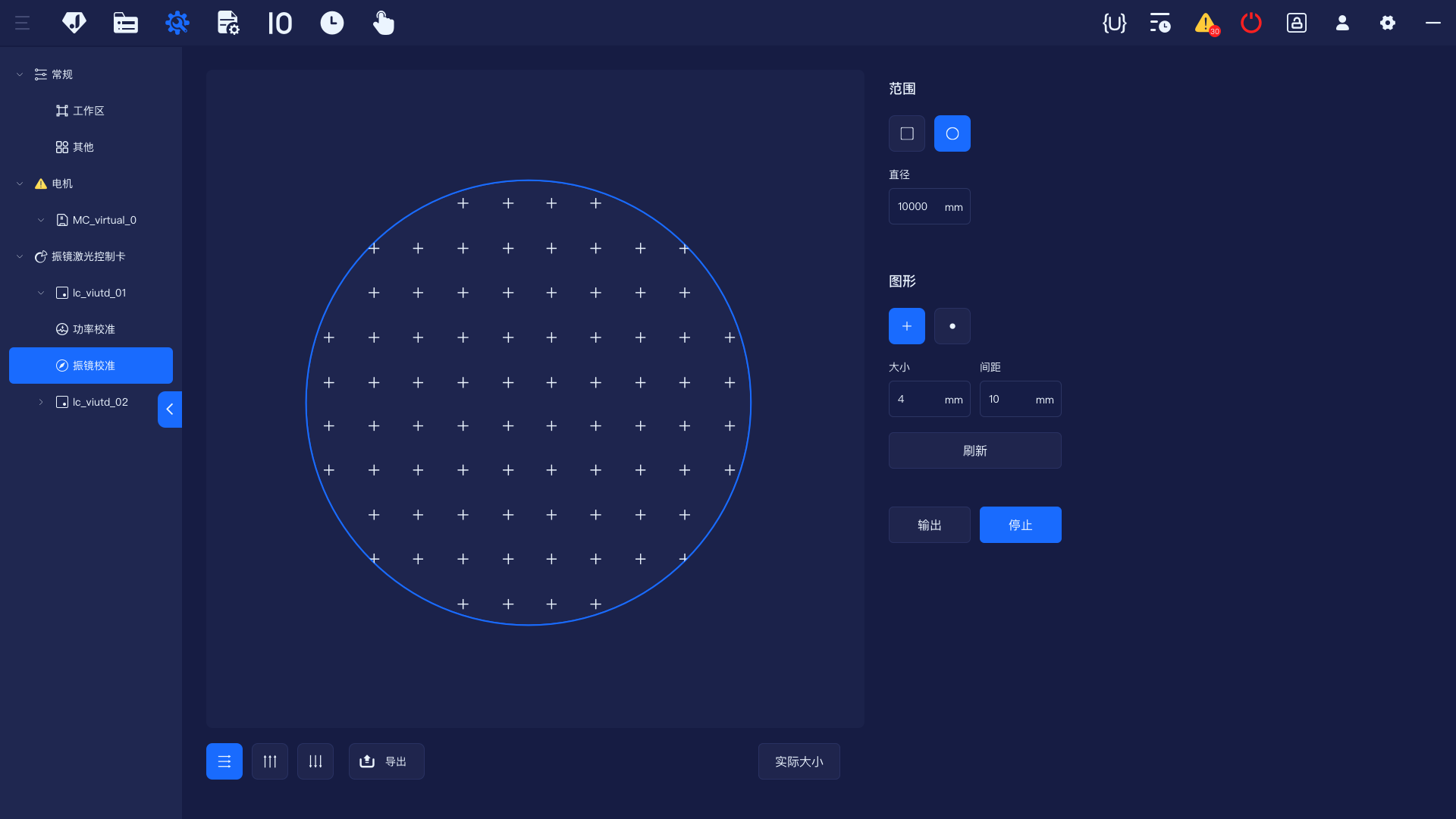
Task: Open the IO panel icon
Action: [x=280, y=24]
